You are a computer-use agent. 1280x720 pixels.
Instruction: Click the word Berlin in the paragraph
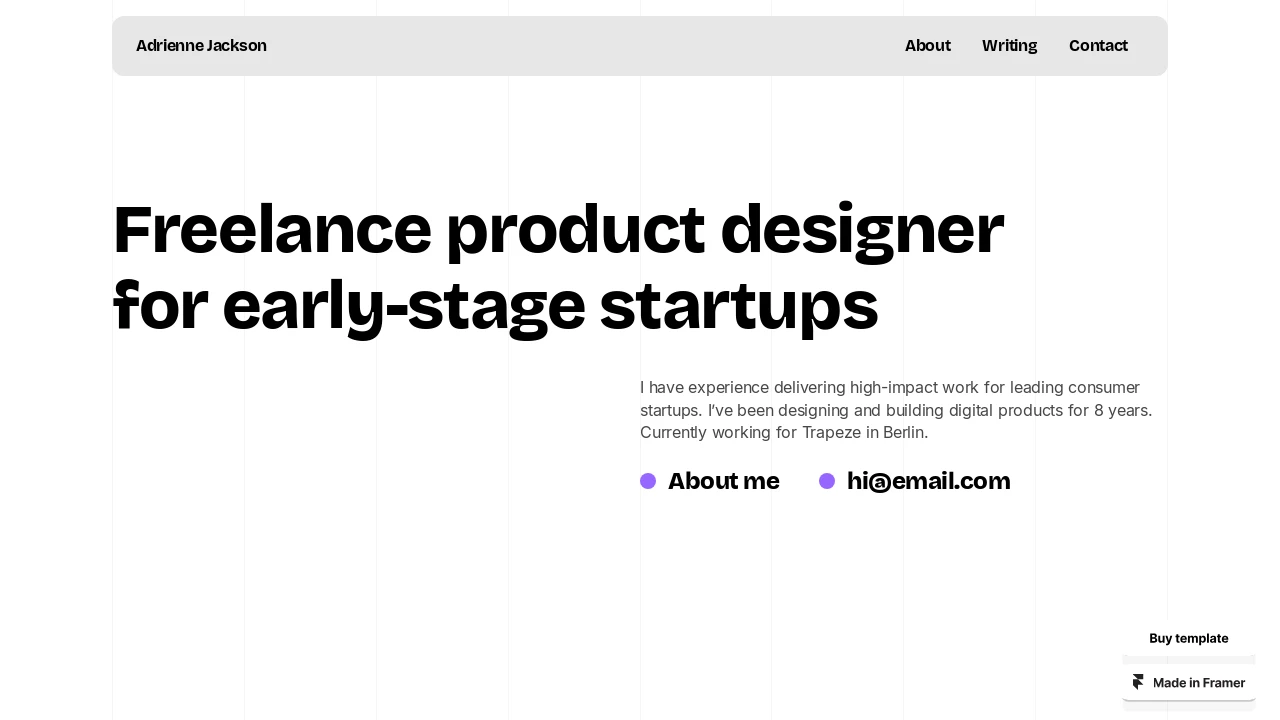(903, 433)
